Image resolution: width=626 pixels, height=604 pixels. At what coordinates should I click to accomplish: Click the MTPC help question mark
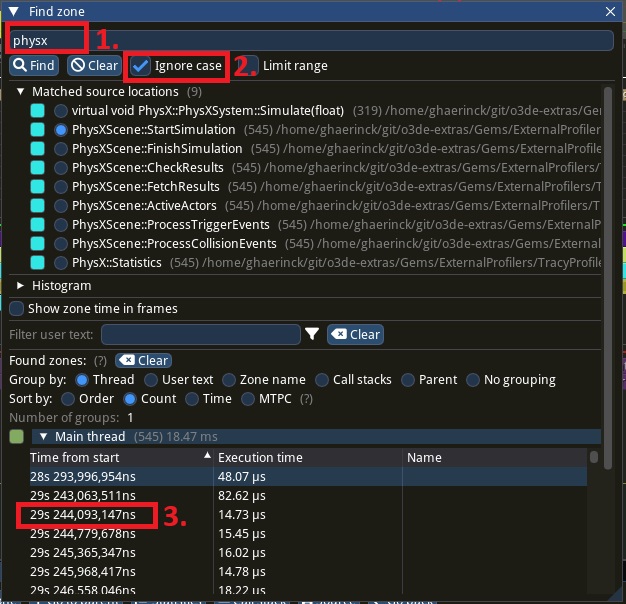(x=306, y=399)
